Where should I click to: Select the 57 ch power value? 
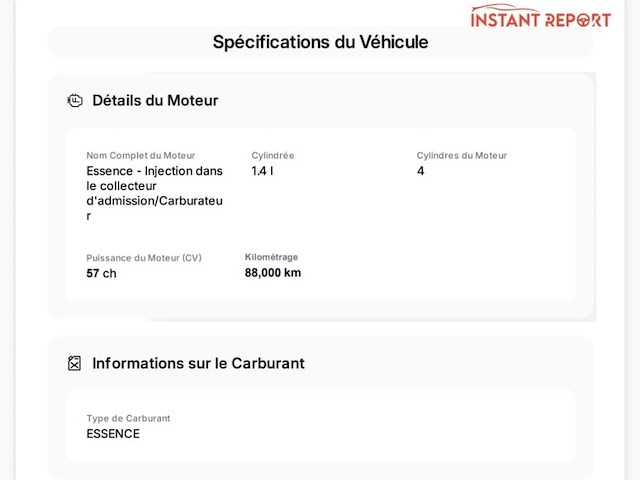(x=101, y=273)
